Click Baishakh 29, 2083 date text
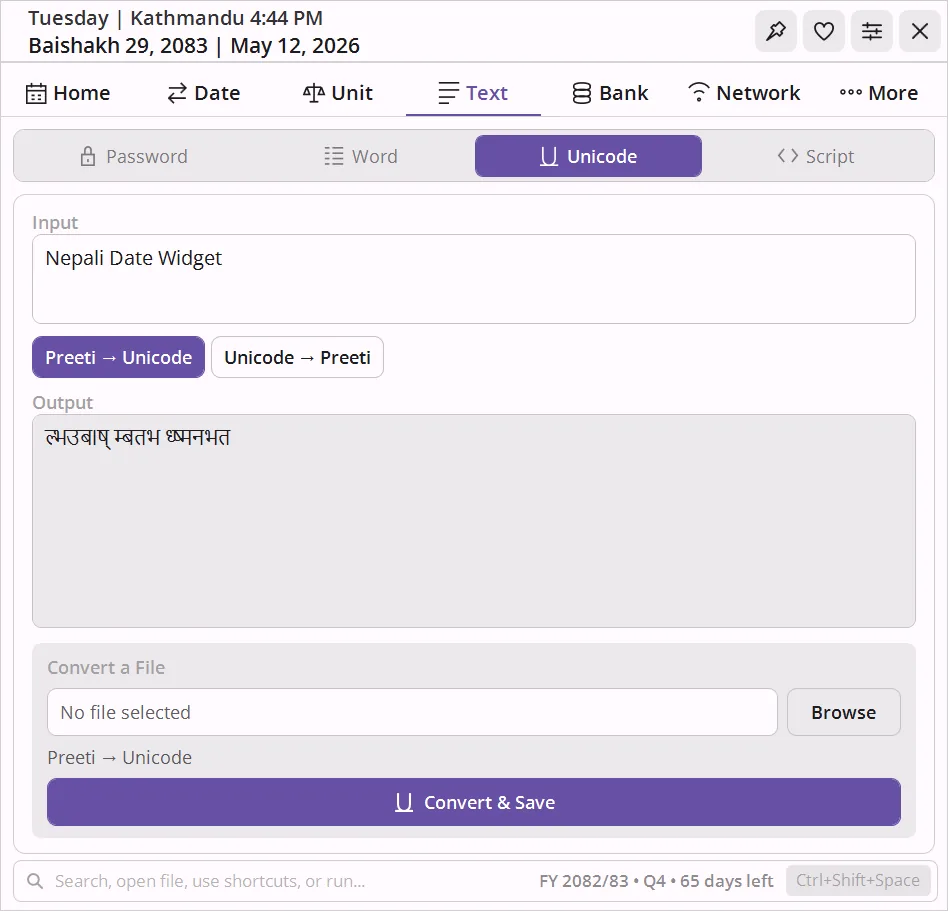Viewport: 948px width, 911px height. 118,46
